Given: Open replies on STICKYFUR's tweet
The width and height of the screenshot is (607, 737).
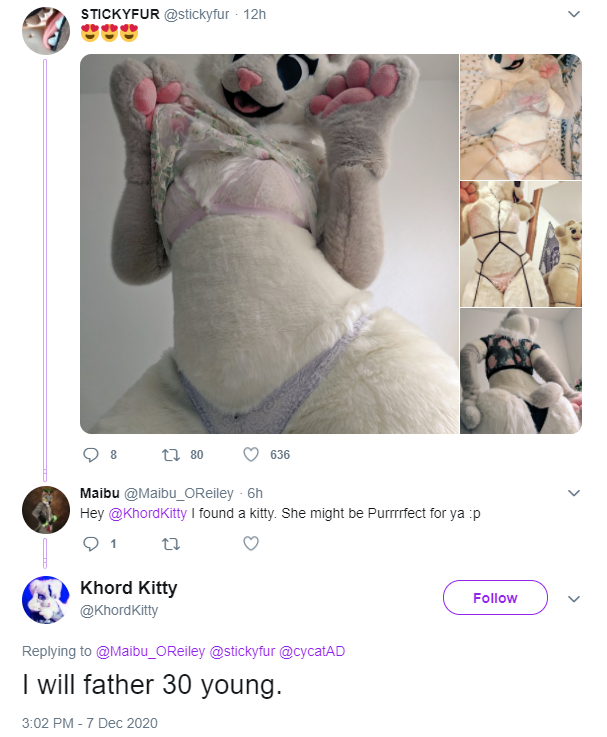Looking at the screenshot, I should 91,455.
